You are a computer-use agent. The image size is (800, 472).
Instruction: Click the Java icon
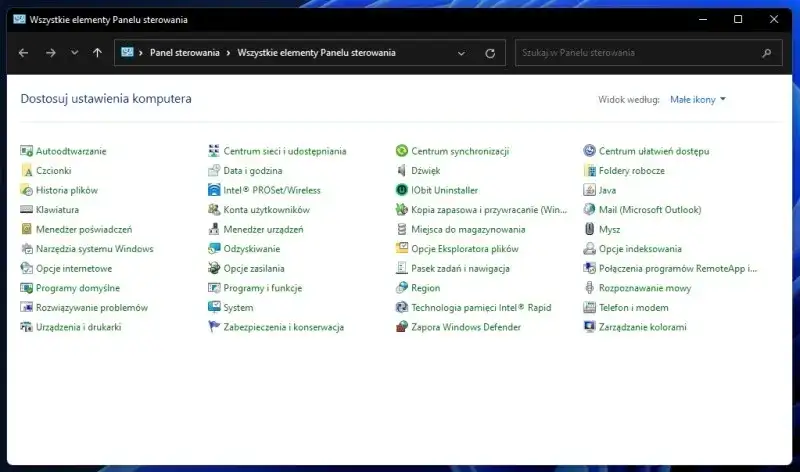589,190
